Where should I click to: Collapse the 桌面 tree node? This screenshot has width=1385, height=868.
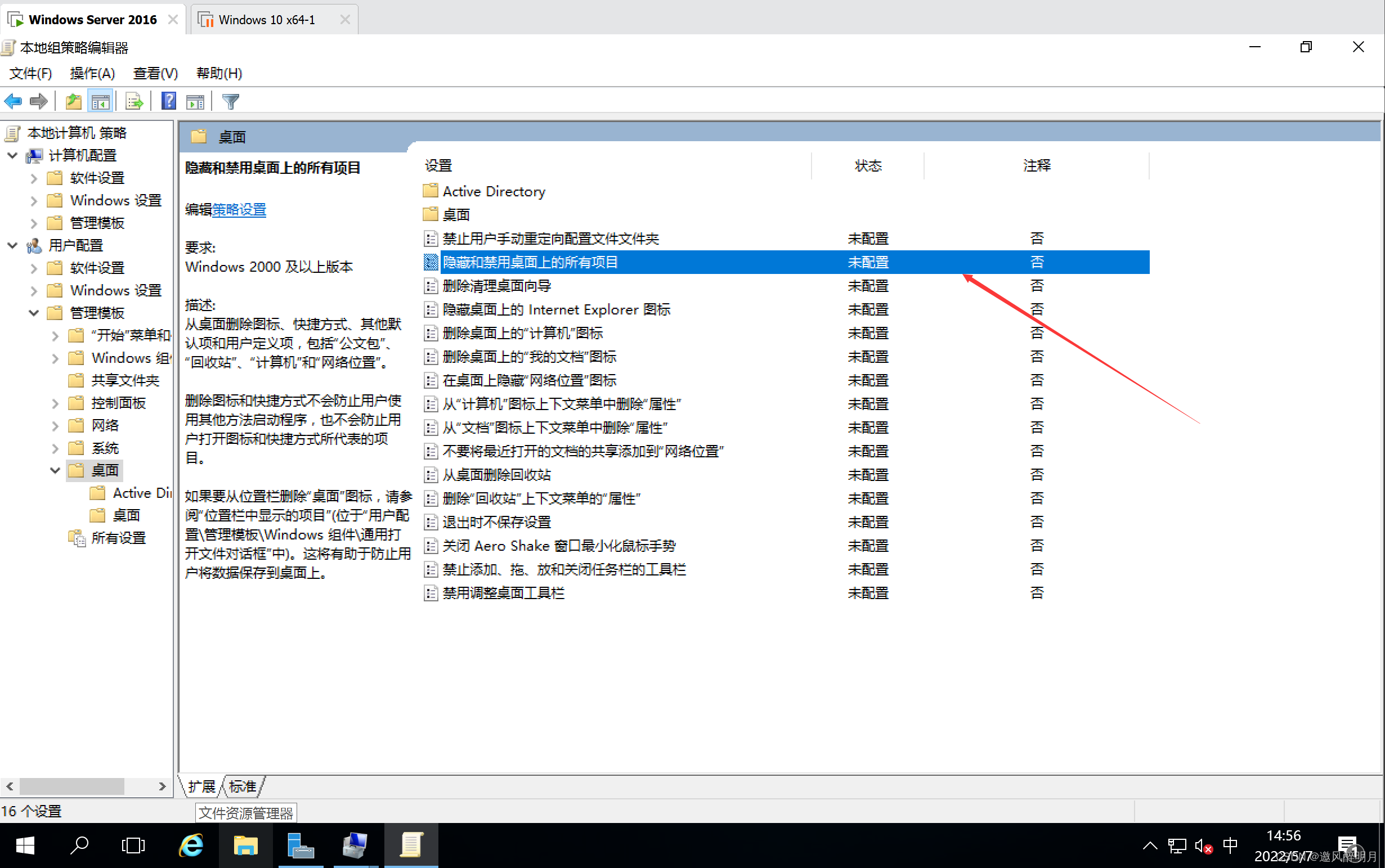coord(55,470)
